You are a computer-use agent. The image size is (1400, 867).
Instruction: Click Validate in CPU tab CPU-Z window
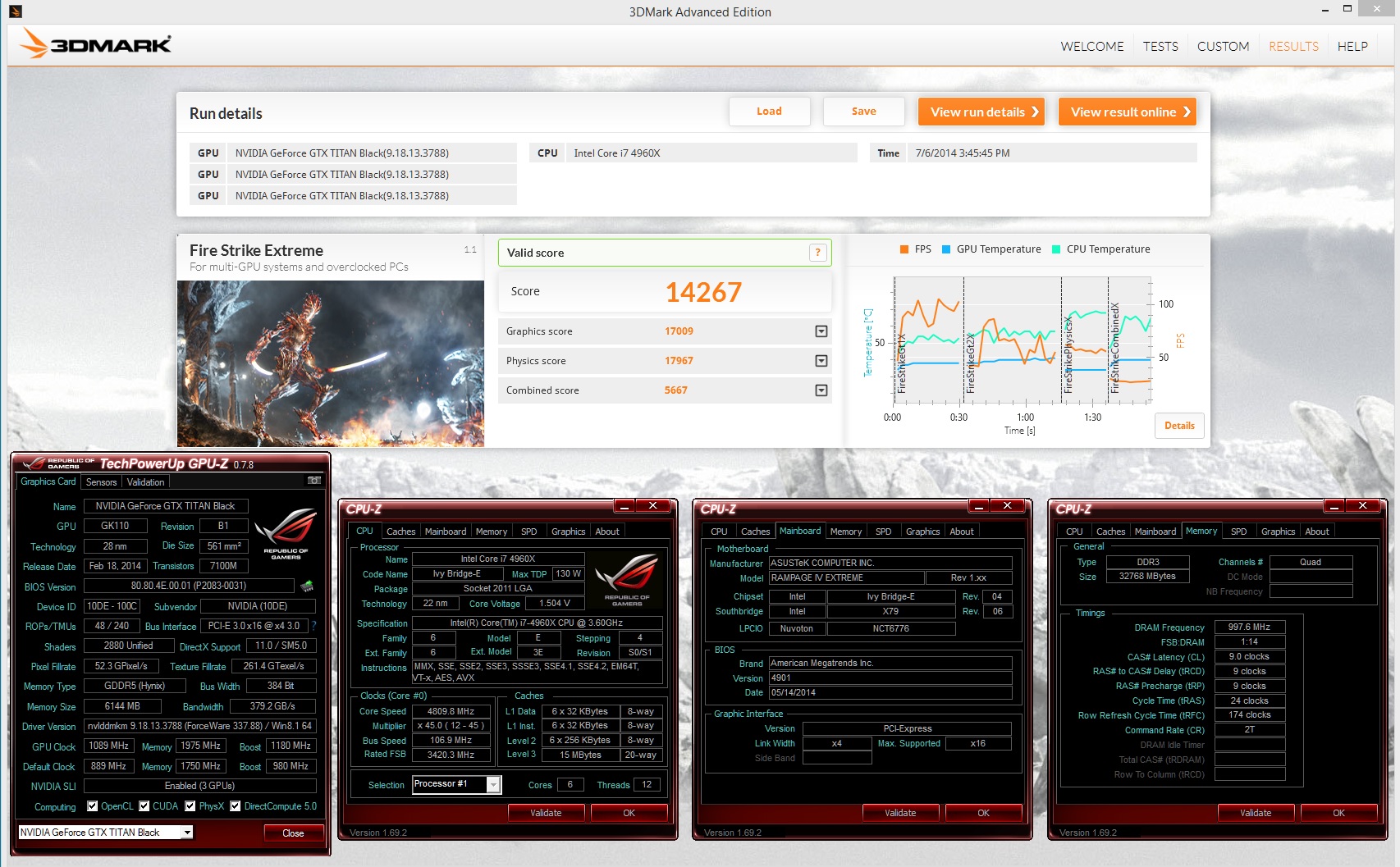pyautogui.click(x=546, y=813)
